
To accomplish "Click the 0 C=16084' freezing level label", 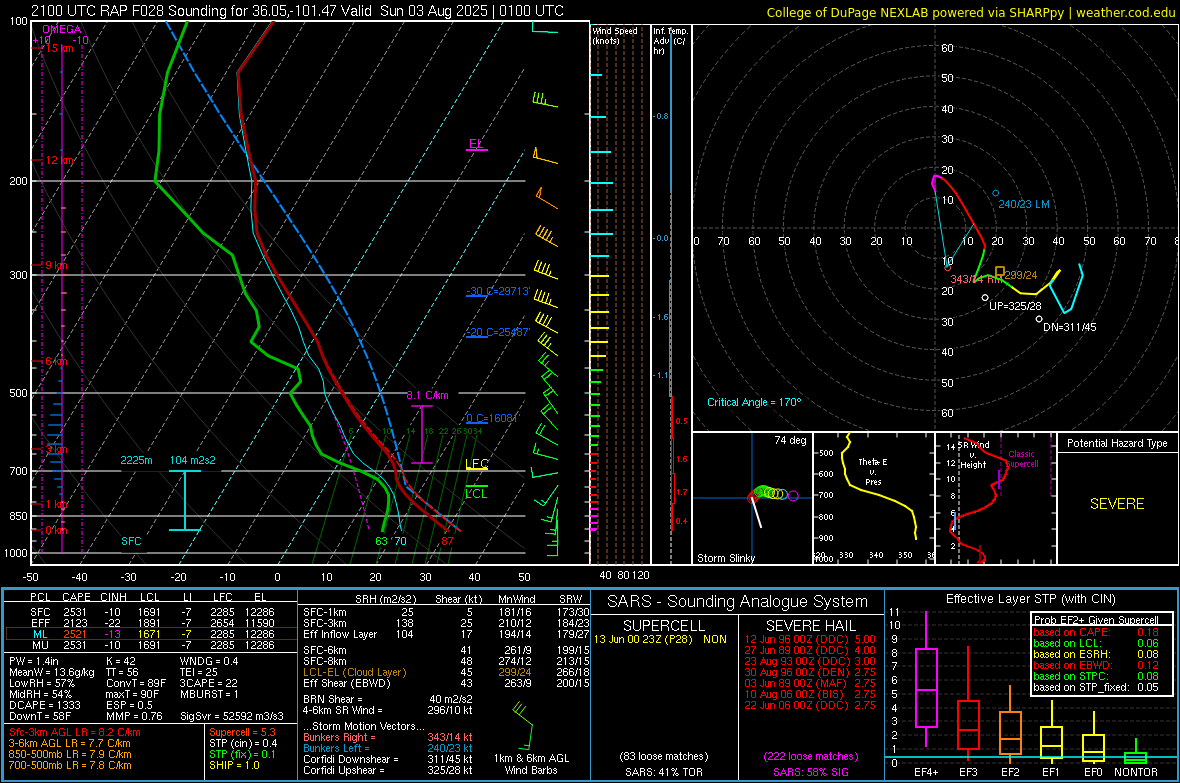I will pos(492,419).
